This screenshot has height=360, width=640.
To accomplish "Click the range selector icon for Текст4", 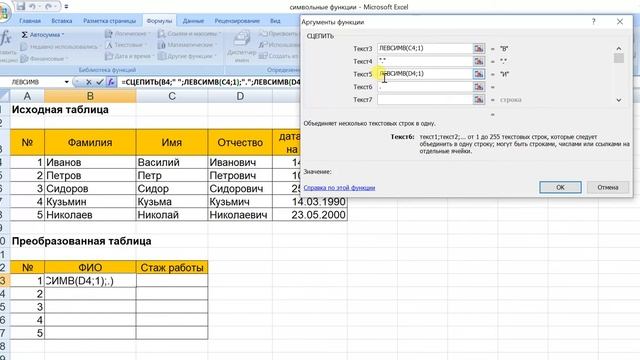I will click(x=479, y=61).
